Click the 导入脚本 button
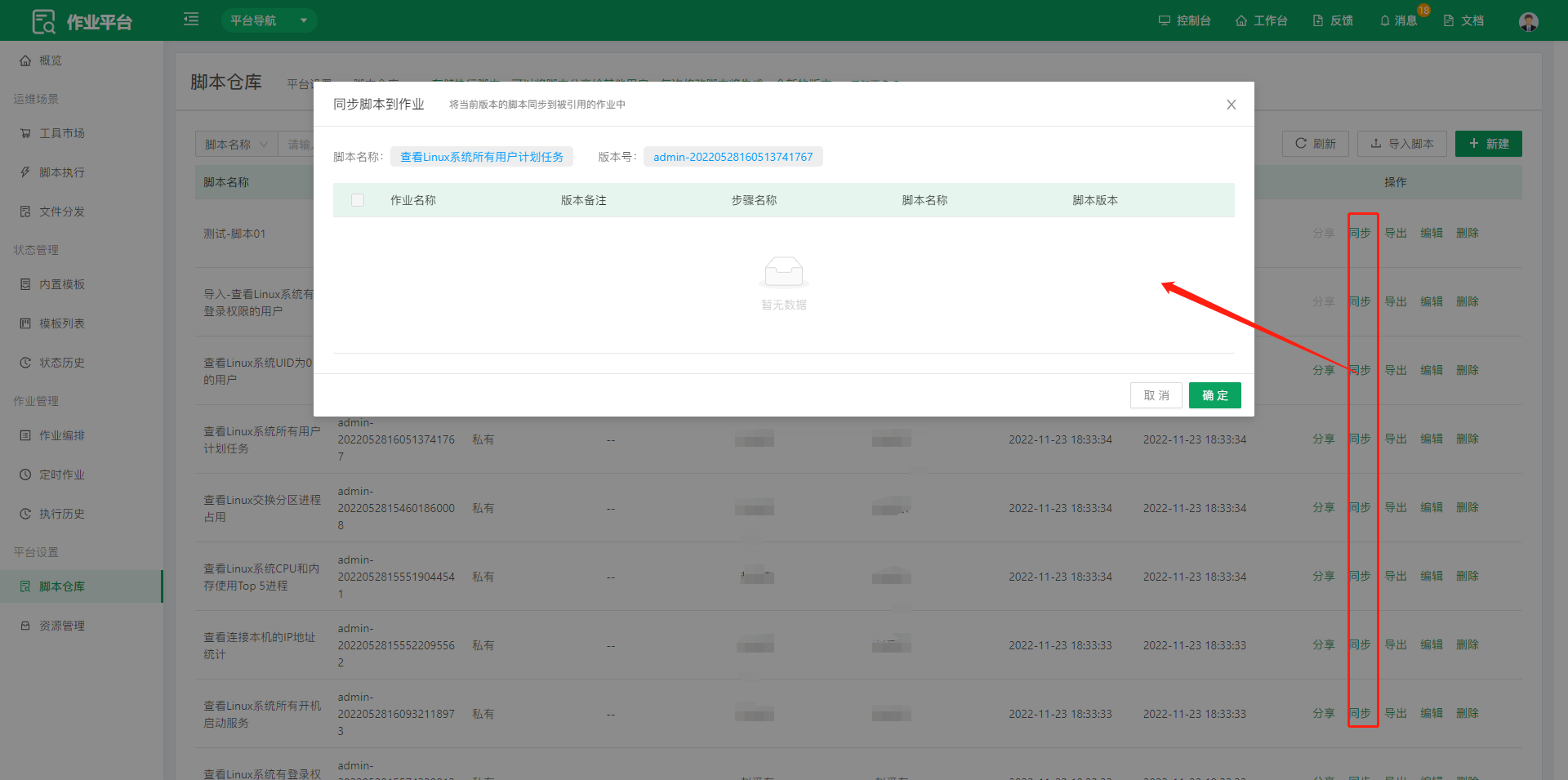1568x780 pixels. [x=1402, y=144]
